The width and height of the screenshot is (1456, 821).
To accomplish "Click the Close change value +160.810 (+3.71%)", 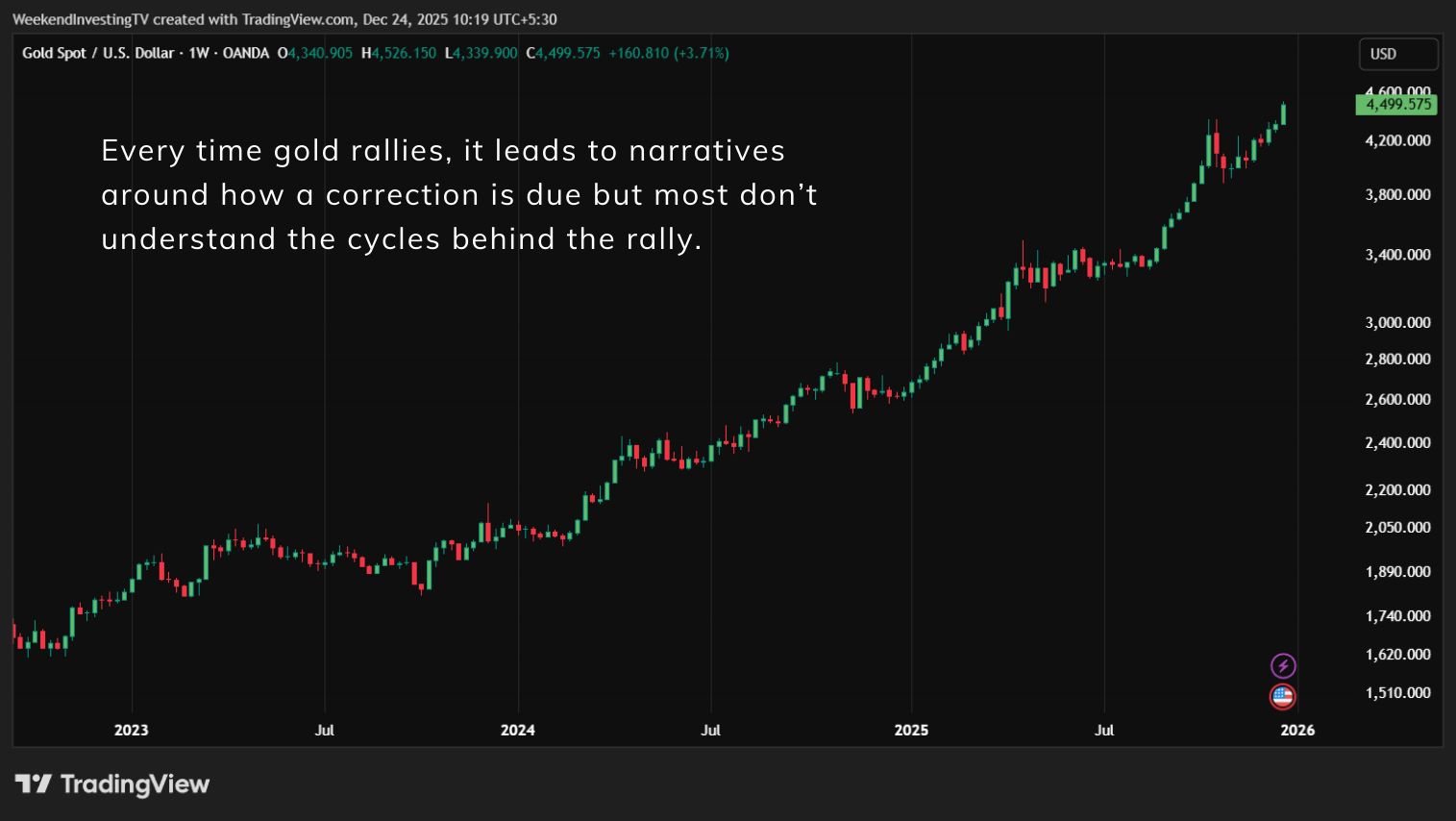I will tap(667, 54).
